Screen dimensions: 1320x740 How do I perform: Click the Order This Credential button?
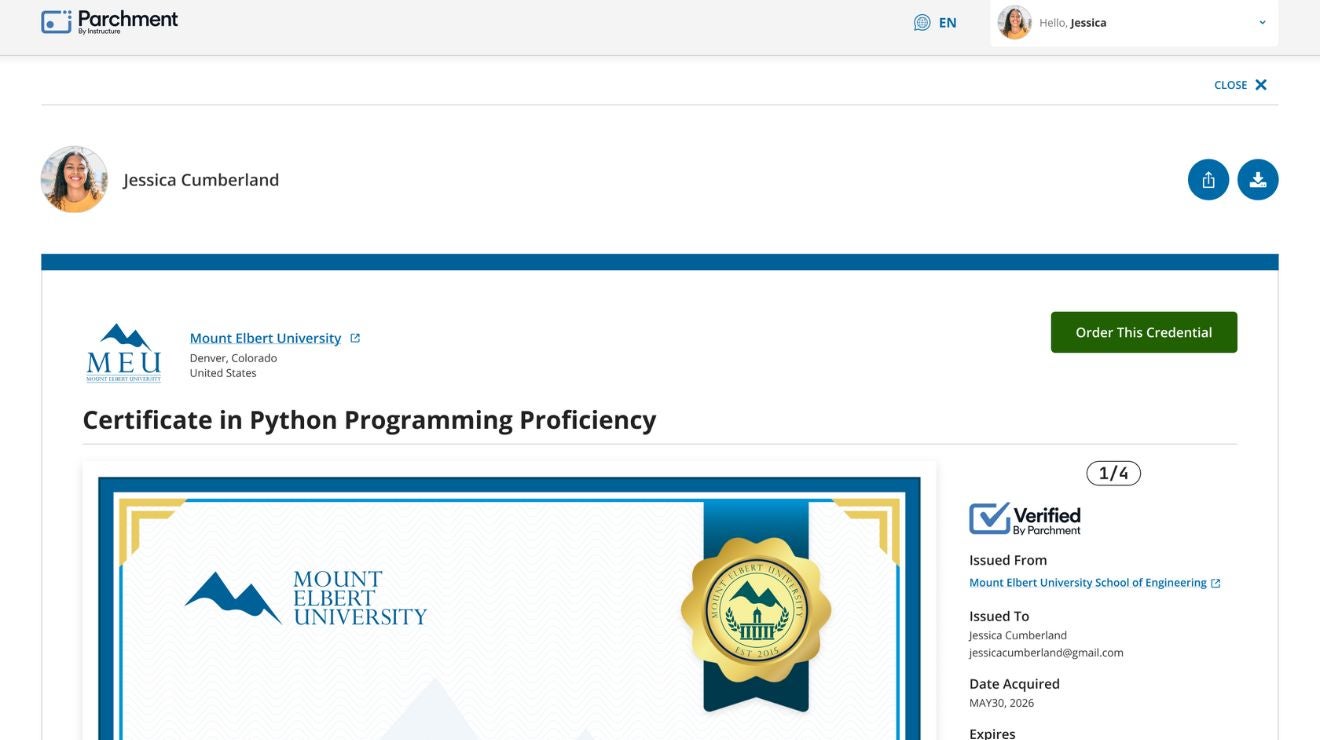click(x=1144, y=332)
